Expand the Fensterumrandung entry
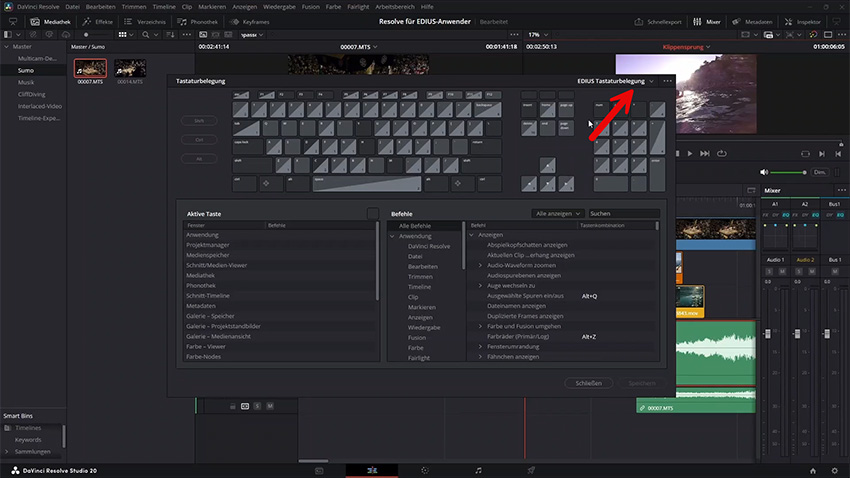Image resolution: width=850 pixels, height=478 pixels. point(480,347)
